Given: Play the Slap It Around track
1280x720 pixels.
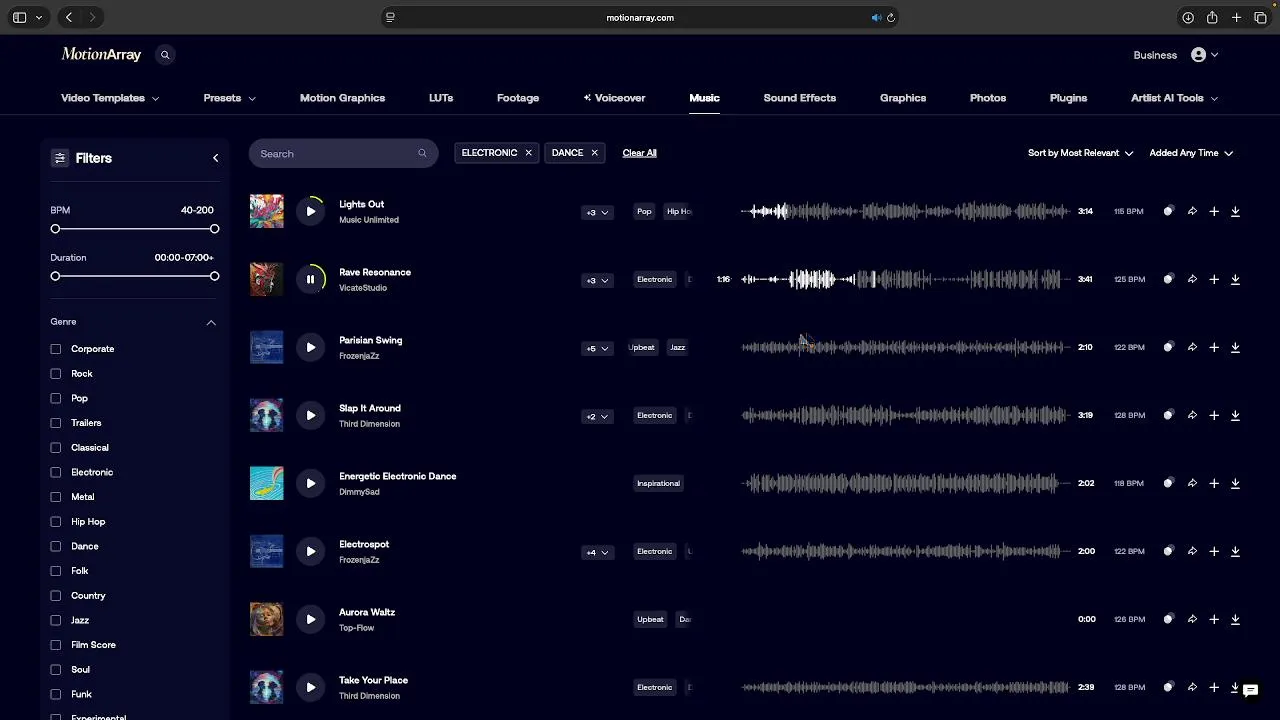Looking at the screenshot, I should click(x=310, y=415).
